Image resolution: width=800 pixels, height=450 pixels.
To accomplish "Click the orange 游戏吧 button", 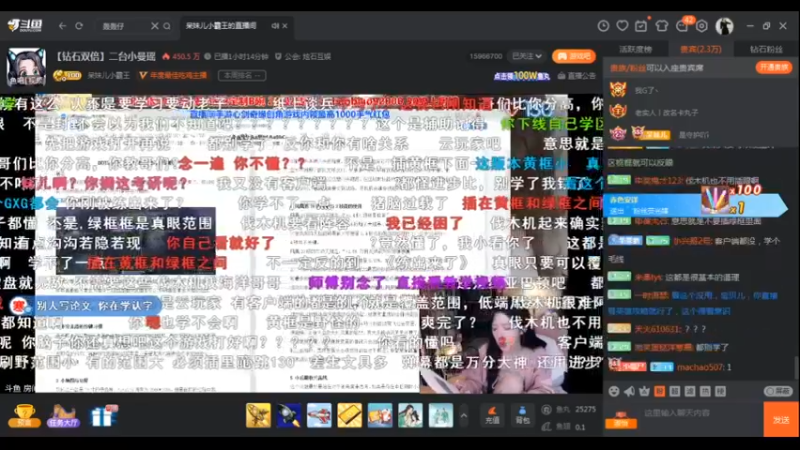I will [x=574, y=56].
